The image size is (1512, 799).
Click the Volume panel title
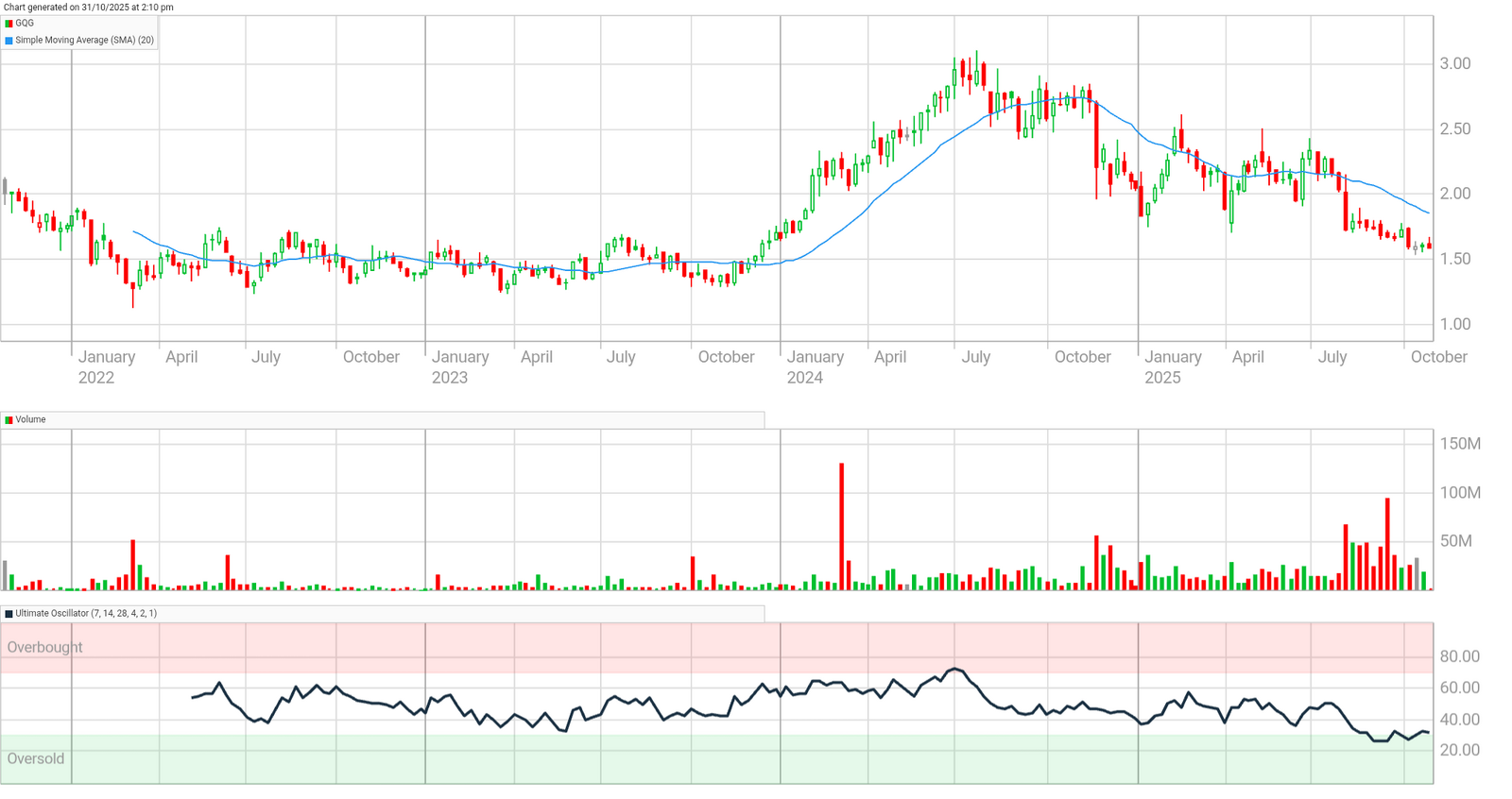coord(30,420)
